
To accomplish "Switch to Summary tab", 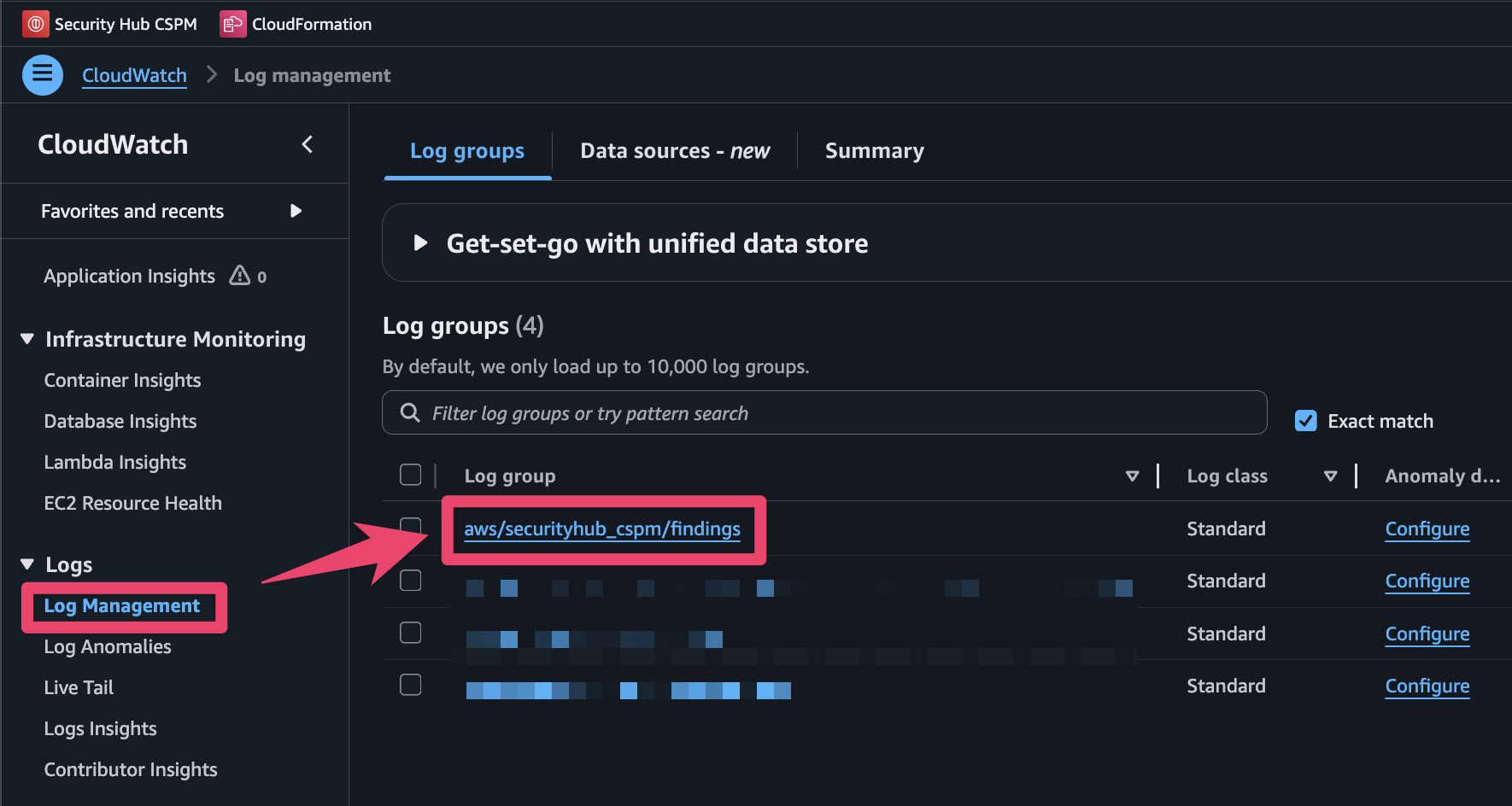I will (874, 151).
